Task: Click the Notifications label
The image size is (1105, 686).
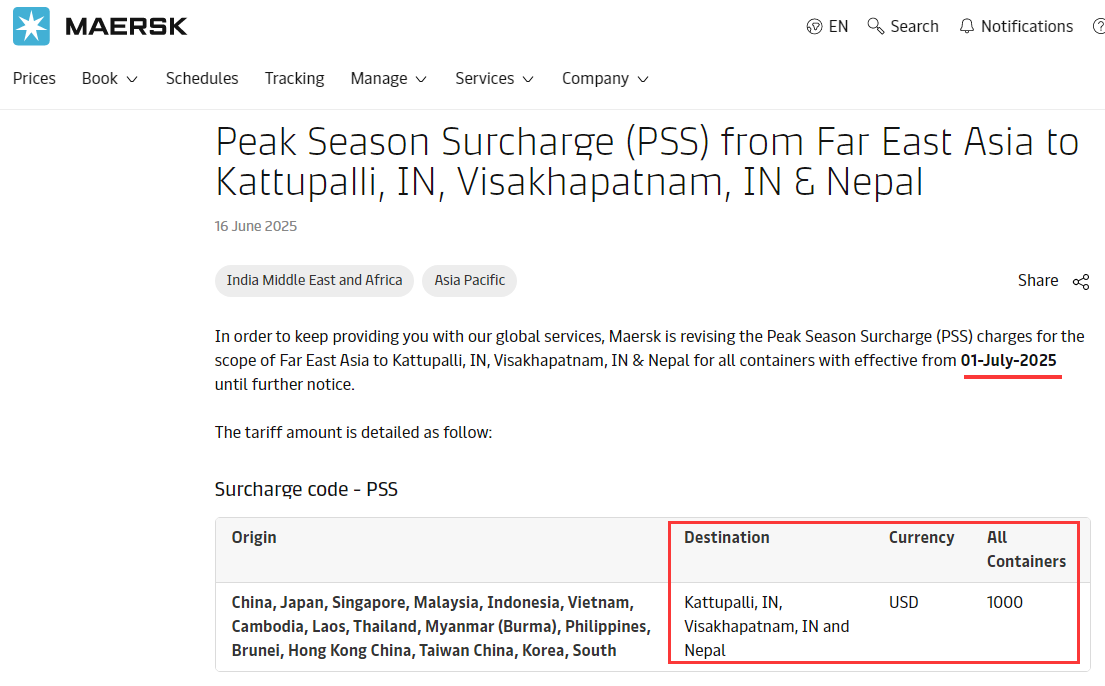Action: pos(1026,27)
